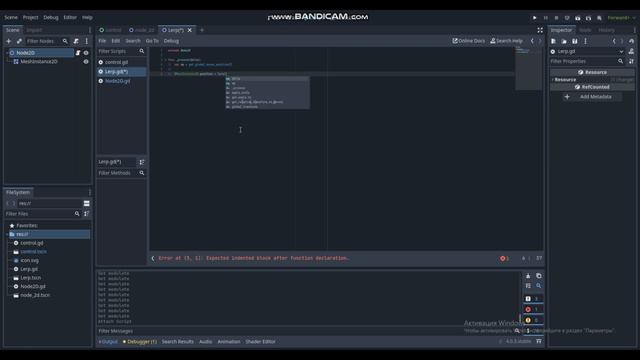Viewport: 640px width, 360px height.
Task: Open Search Results bottom panel
Action: [178, 342]
